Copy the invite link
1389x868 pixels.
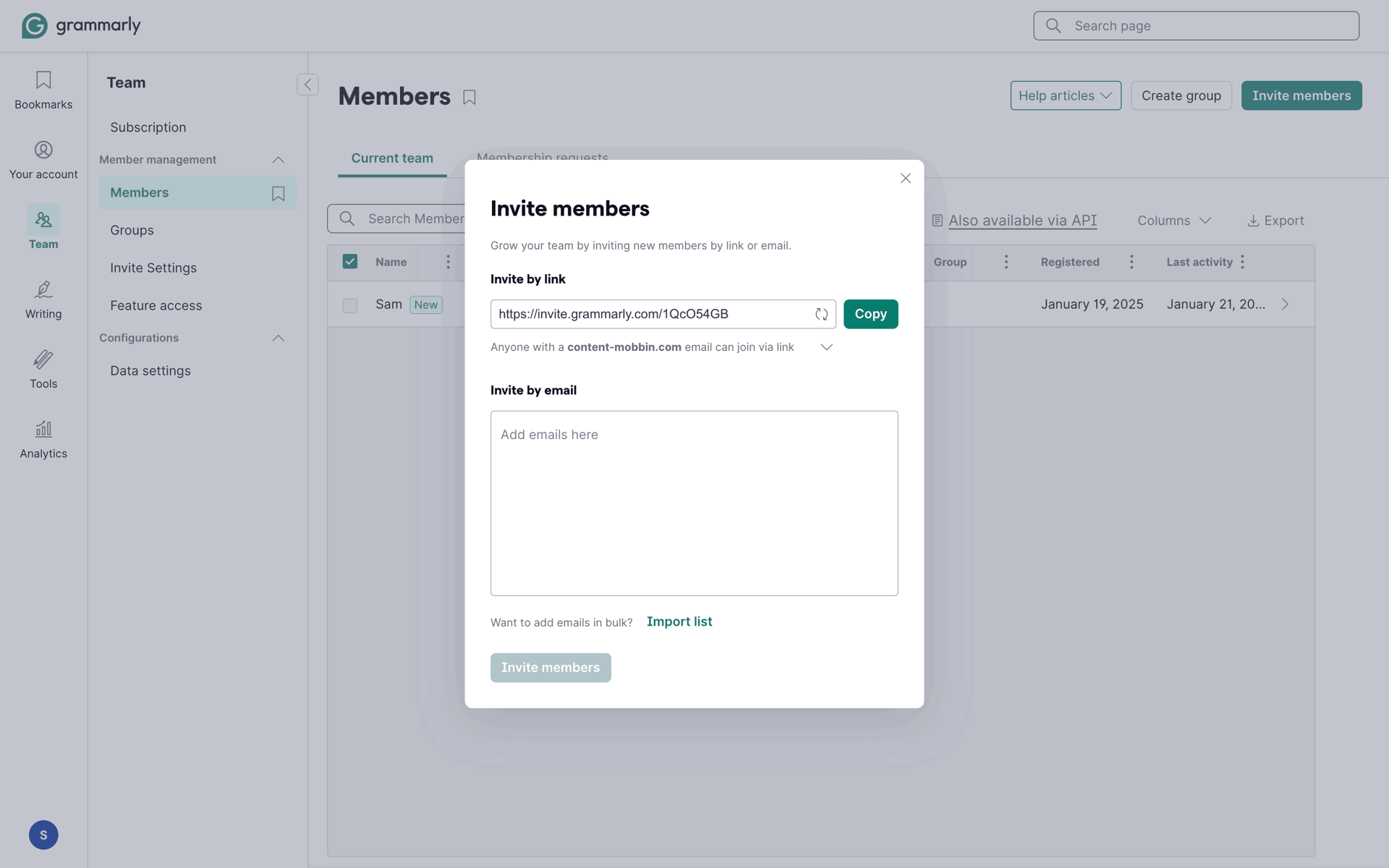pos(871,314)
